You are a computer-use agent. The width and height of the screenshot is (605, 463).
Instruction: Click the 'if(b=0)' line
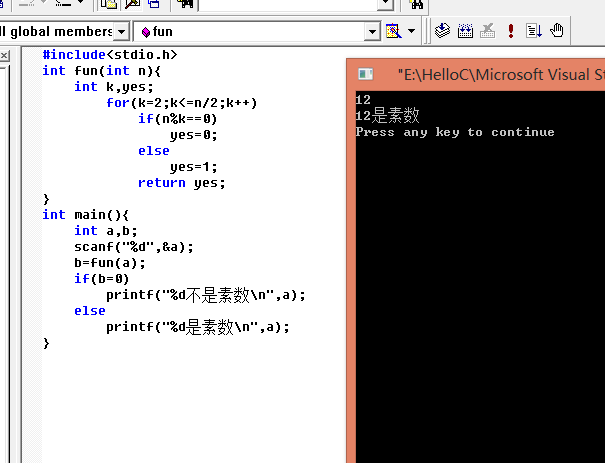(102, 279)
